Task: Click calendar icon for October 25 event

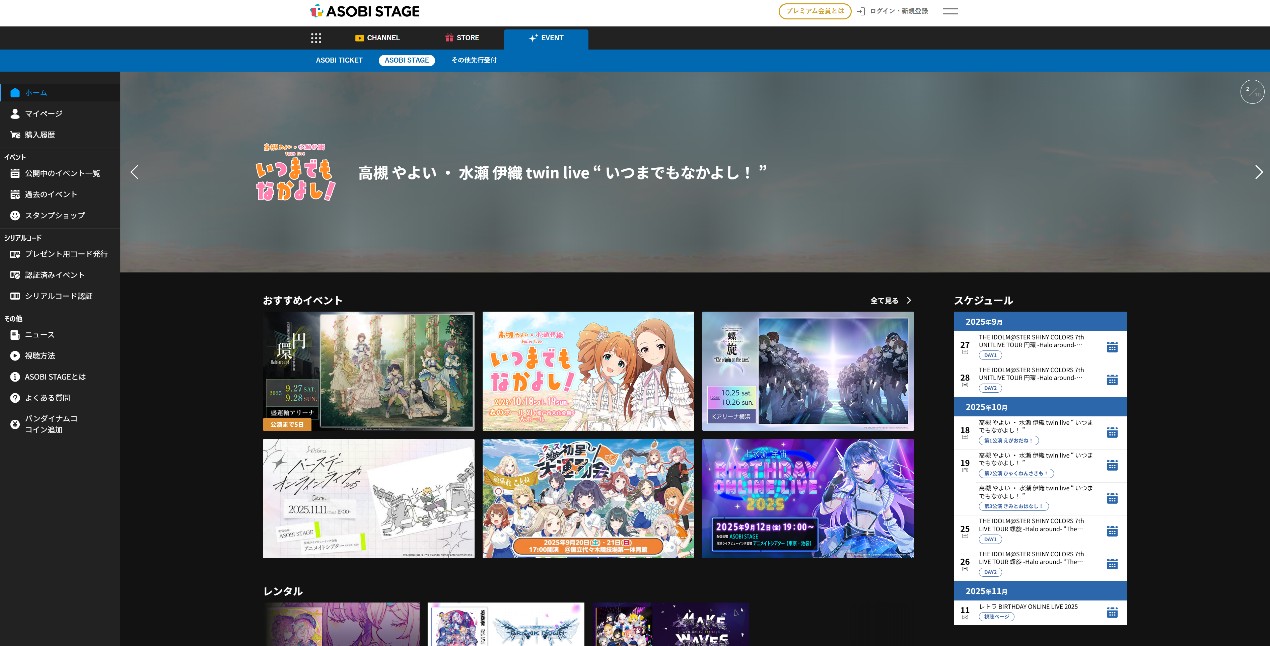Action: point(1112,530)
